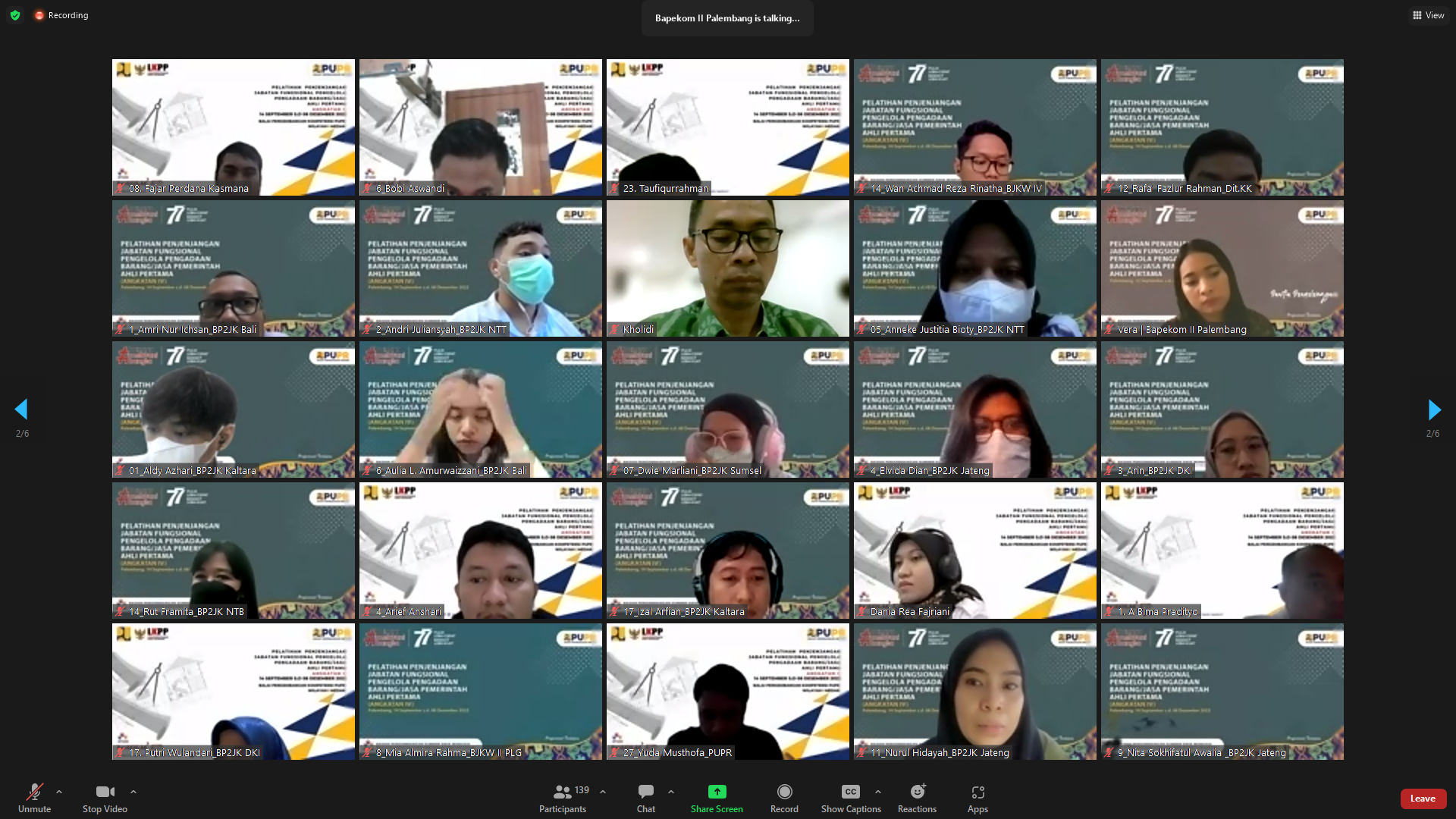1456x819 pixels.
Task: Click the Unmute microphone icon
Action: pos(34,792)
